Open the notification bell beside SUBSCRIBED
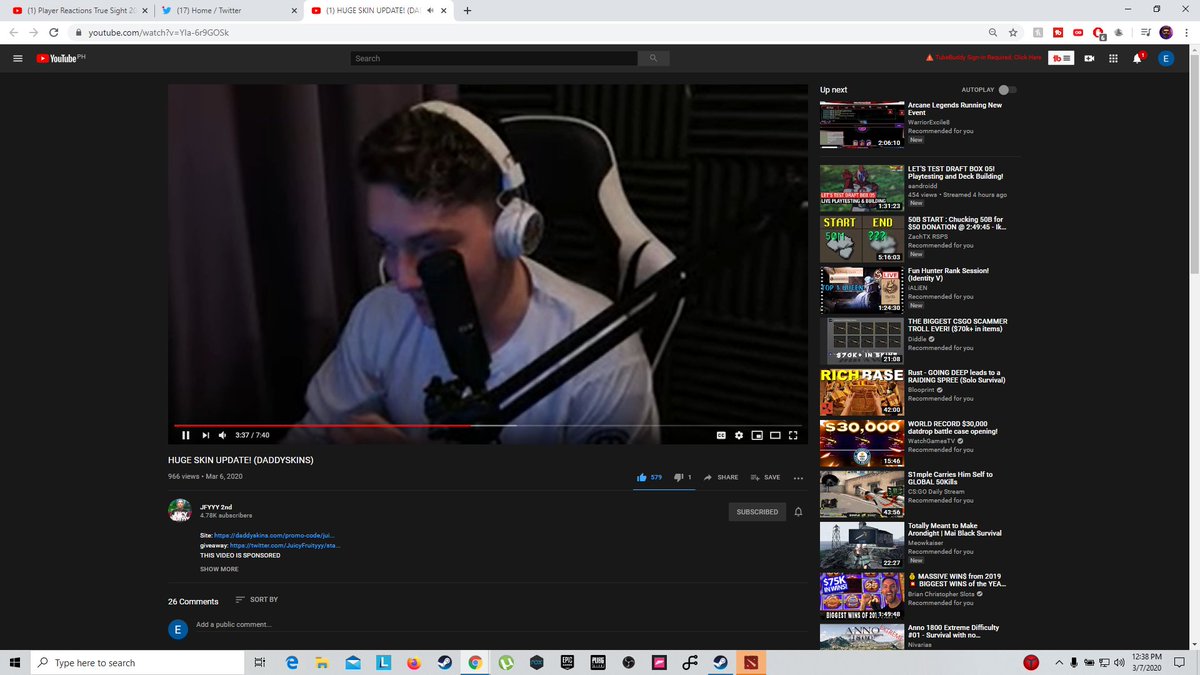This screenshot has height=675, width=1200. (x=798, y=512)
